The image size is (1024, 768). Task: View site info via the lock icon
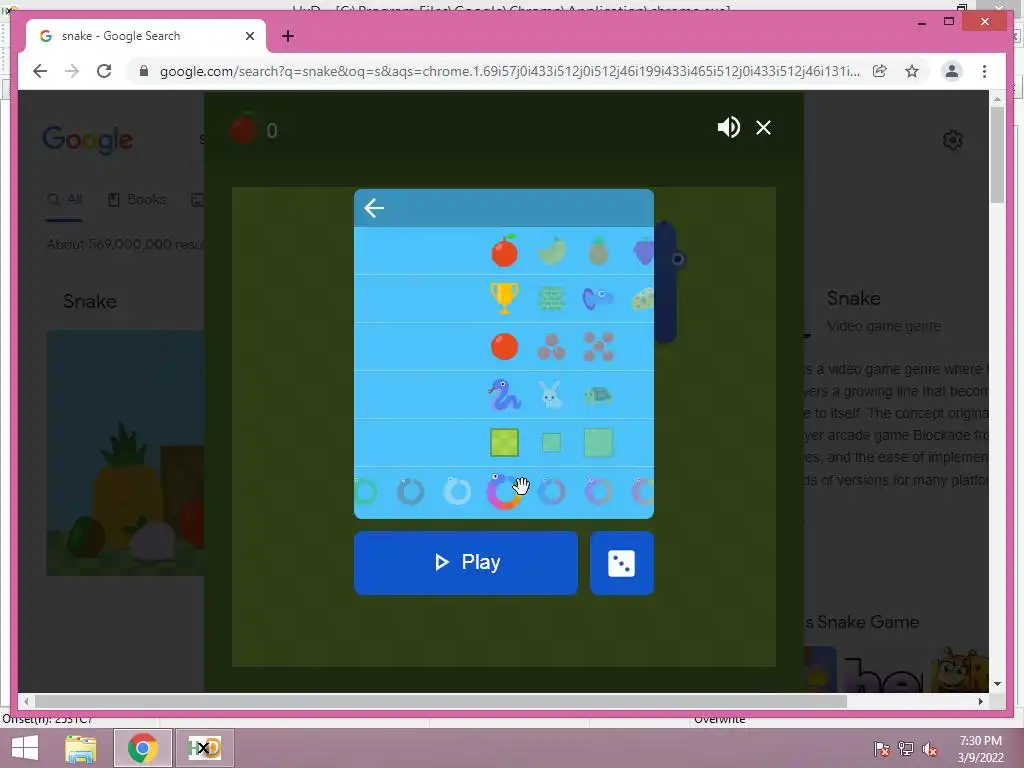click(144, 71)
